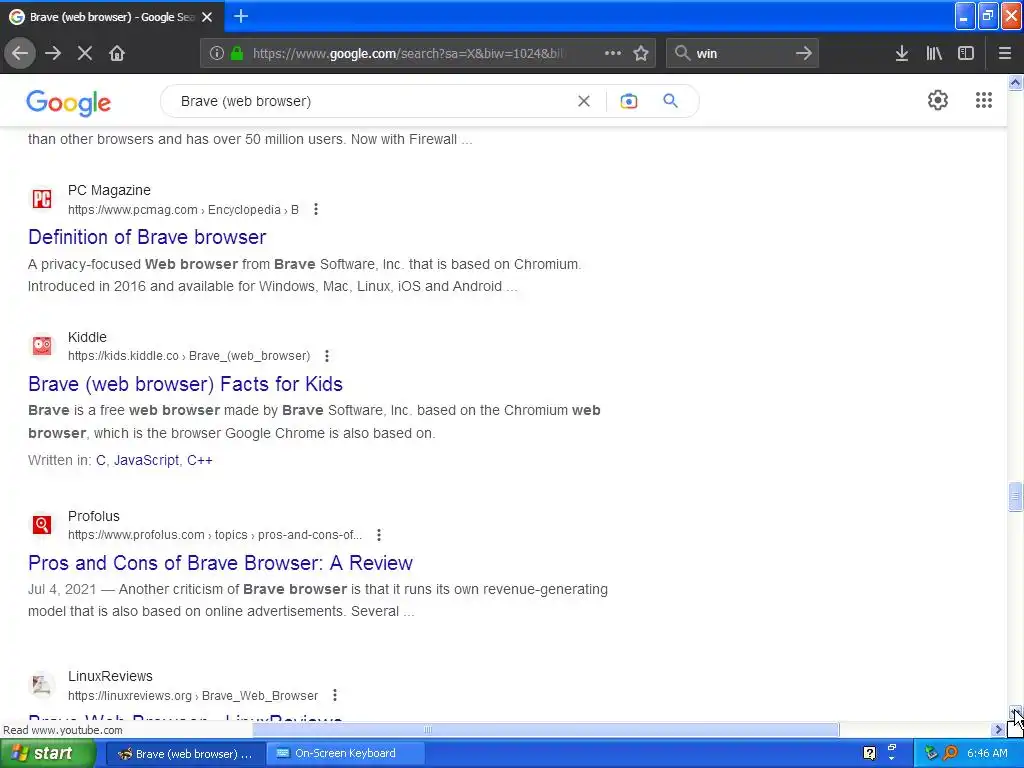
Task: Open more options for PC Magazine result
Action: click(316, 209)
